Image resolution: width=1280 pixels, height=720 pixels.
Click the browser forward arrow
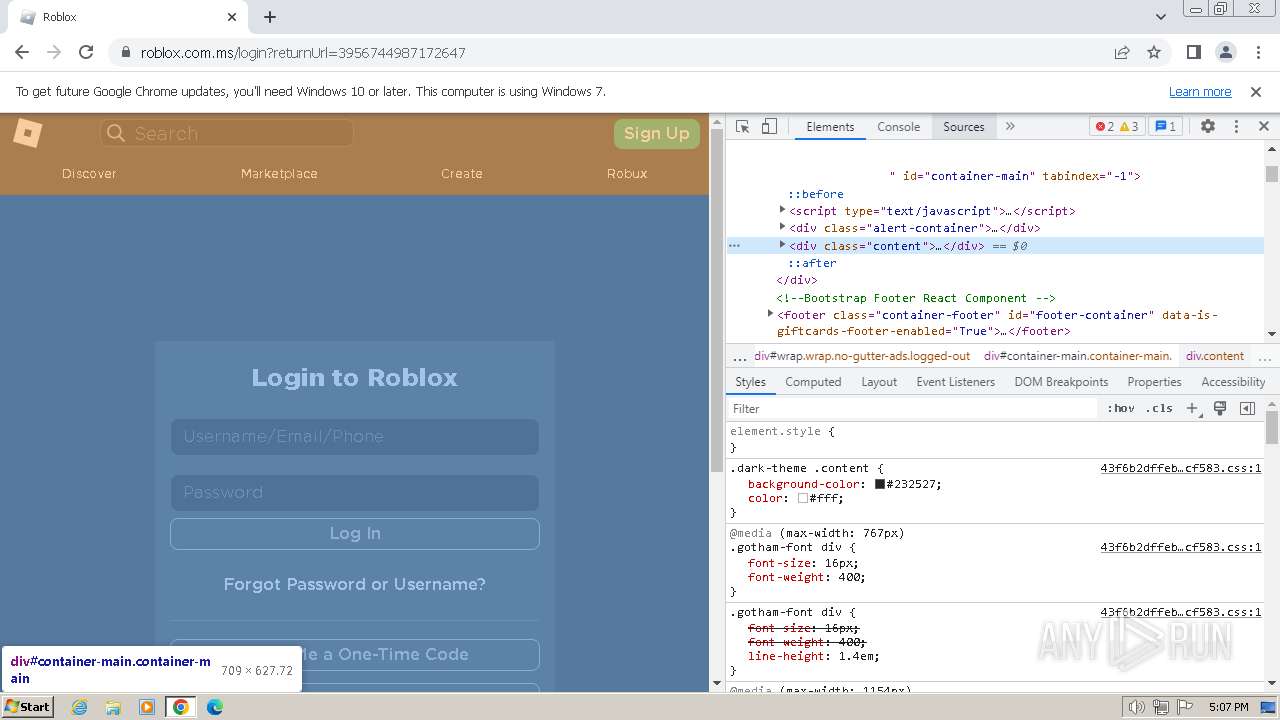tap(54, 52)
